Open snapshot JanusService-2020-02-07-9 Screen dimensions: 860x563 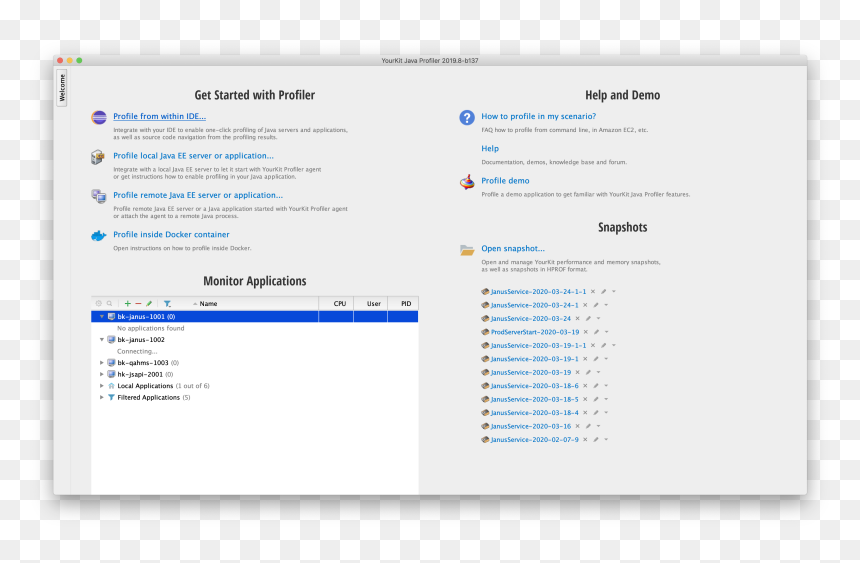tap(534, 440)
